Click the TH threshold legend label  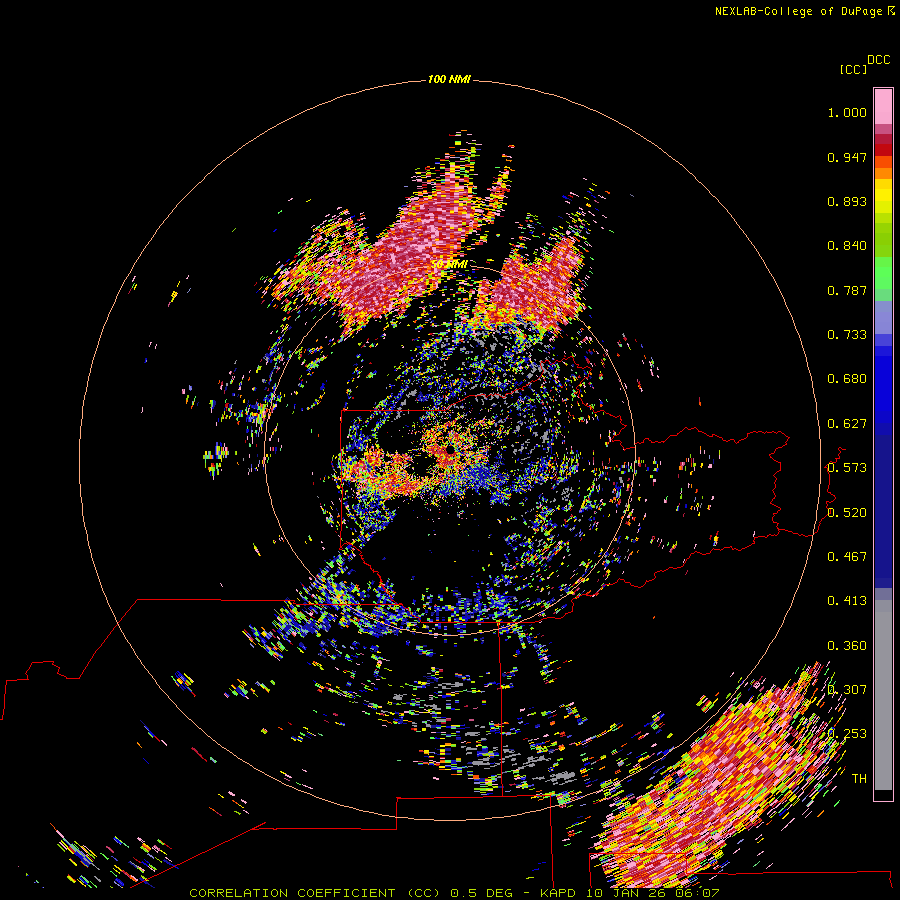pos(859,779)
